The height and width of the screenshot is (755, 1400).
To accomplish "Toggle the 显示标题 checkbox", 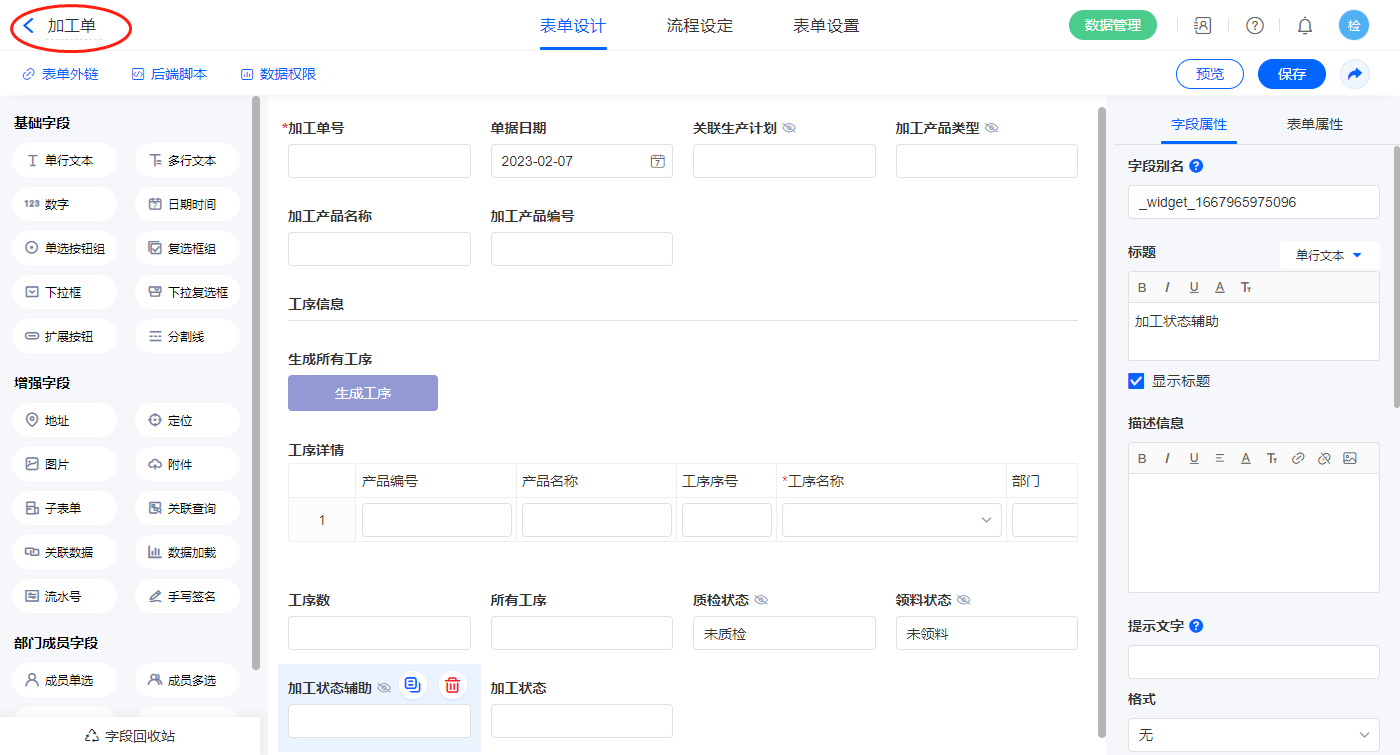I will (1136, 381).
